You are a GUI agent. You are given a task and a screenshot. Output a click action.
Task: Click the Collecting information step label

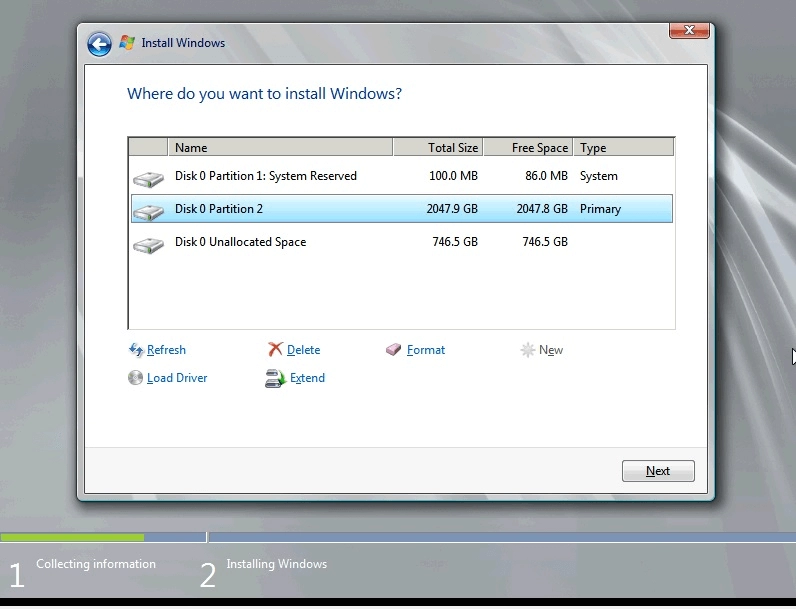point(96,564)
